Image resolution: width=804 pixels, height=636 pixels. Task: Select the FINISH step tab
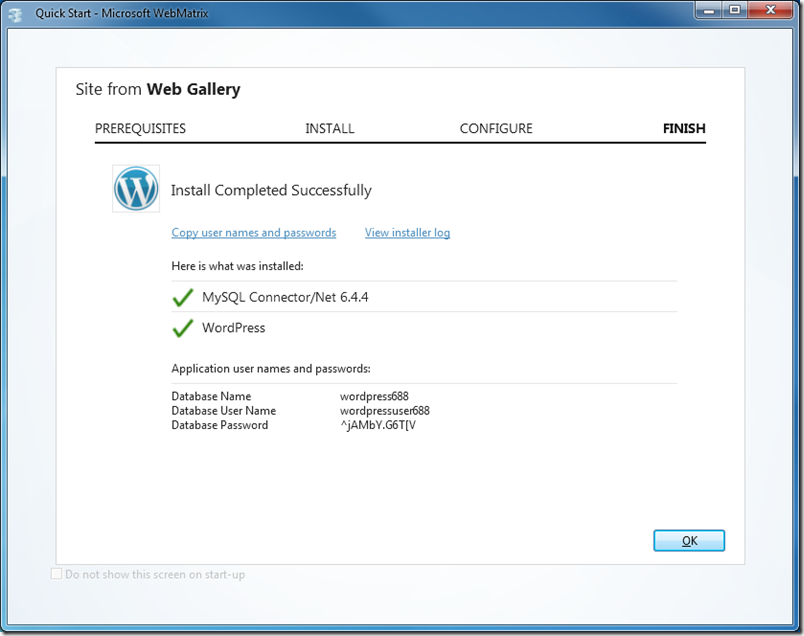(684, 128)
